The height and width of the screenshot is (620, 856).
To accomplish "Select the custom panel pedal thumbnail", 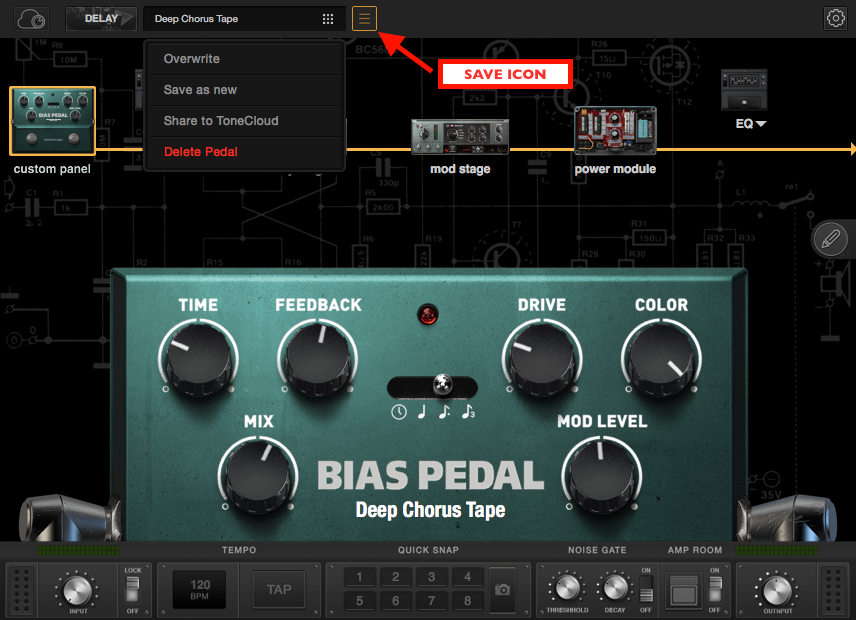I will pyautogui.click(x=52, y=121).
